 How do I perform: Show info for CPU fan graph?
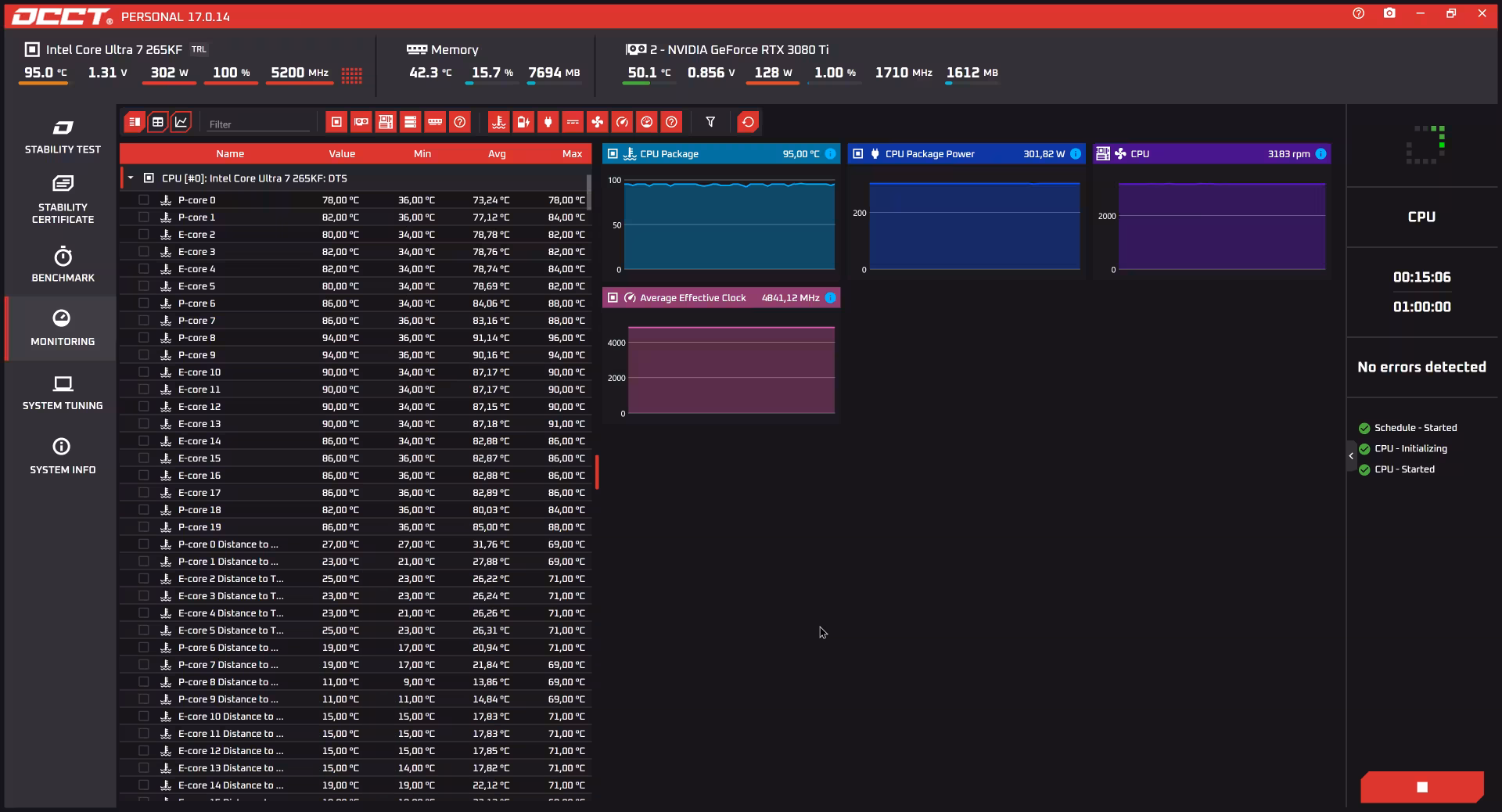click(x=1321, y=154)
